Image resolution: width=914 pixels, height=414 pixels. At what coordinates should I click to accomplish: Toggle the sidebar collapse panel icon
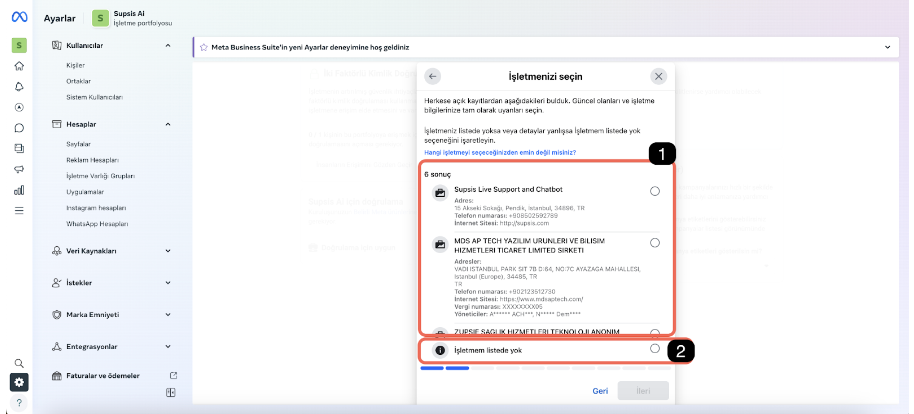tap(171, 393)
